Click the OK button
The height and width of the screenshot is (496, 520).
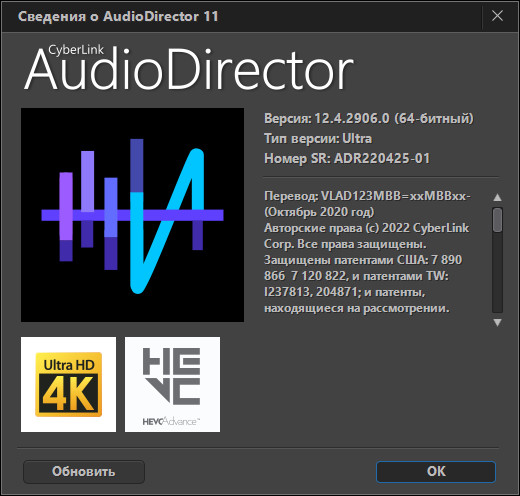pyautogui.click(x=436, y=471)
